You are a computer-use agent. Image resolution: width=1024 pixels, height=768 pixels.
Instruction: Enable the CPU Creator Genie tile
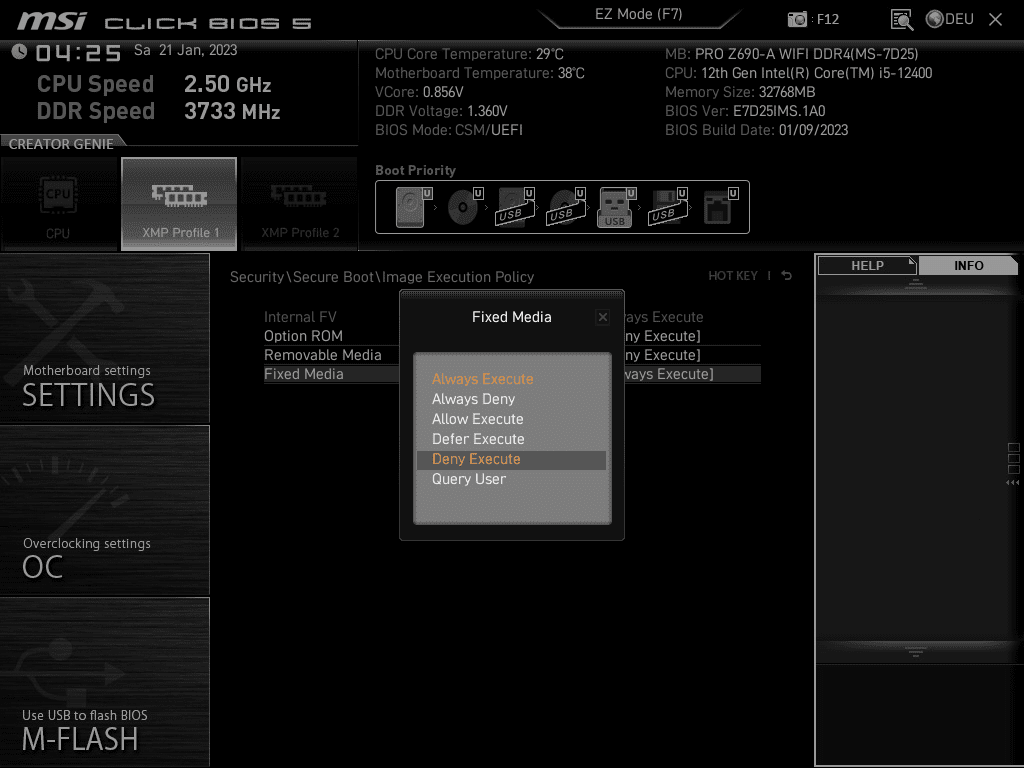tap(59, 204)
